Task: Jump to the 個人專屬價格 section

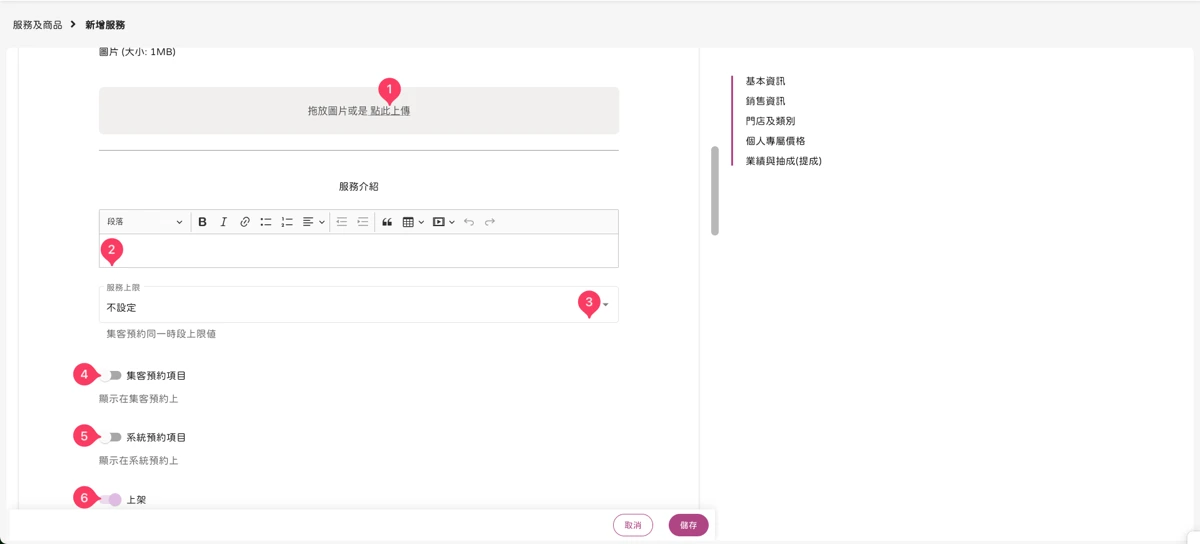Action: (775, 141)
